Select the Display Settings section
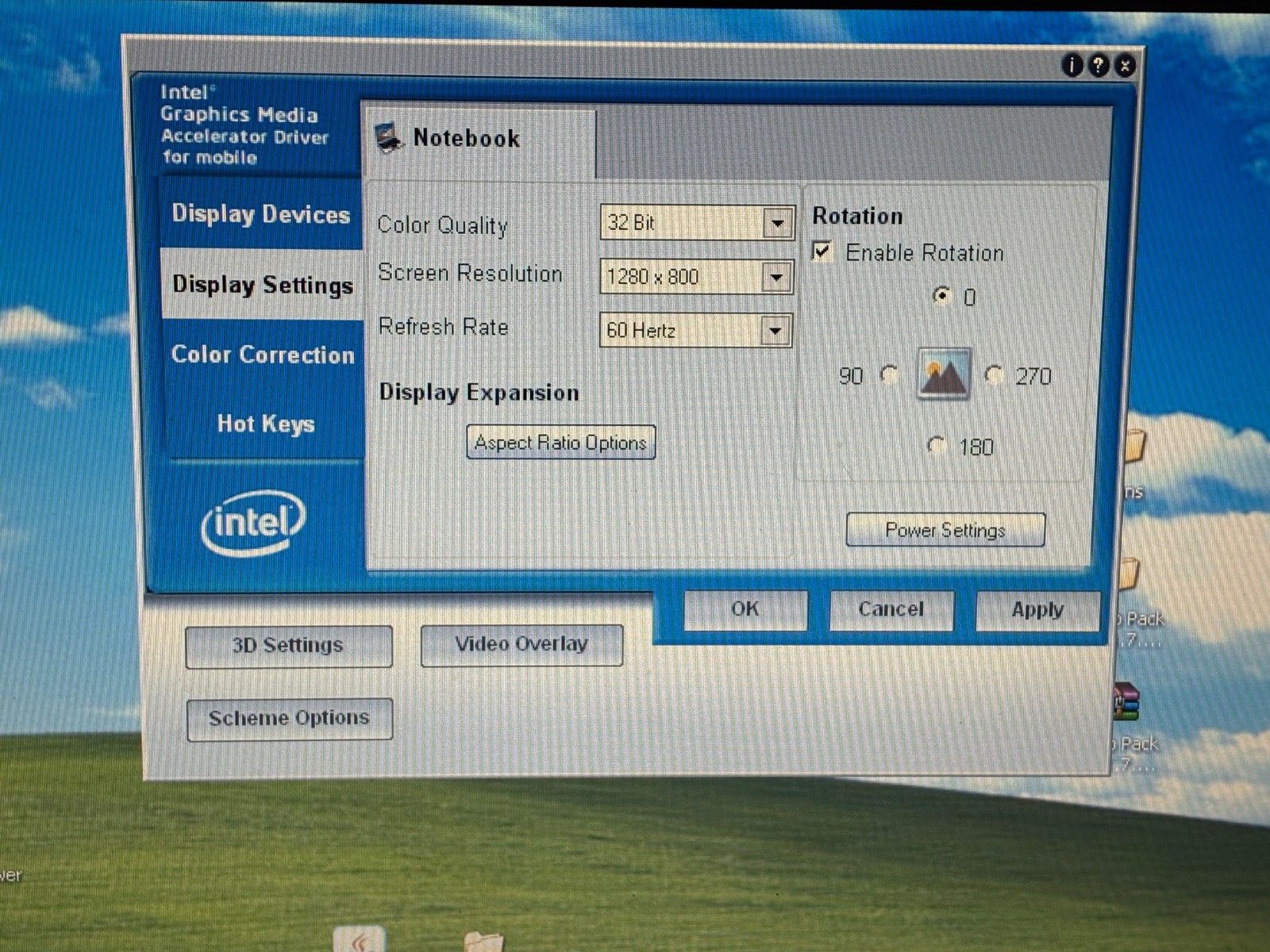This screenshot has height=952, width=1270. tap(262, 284)
